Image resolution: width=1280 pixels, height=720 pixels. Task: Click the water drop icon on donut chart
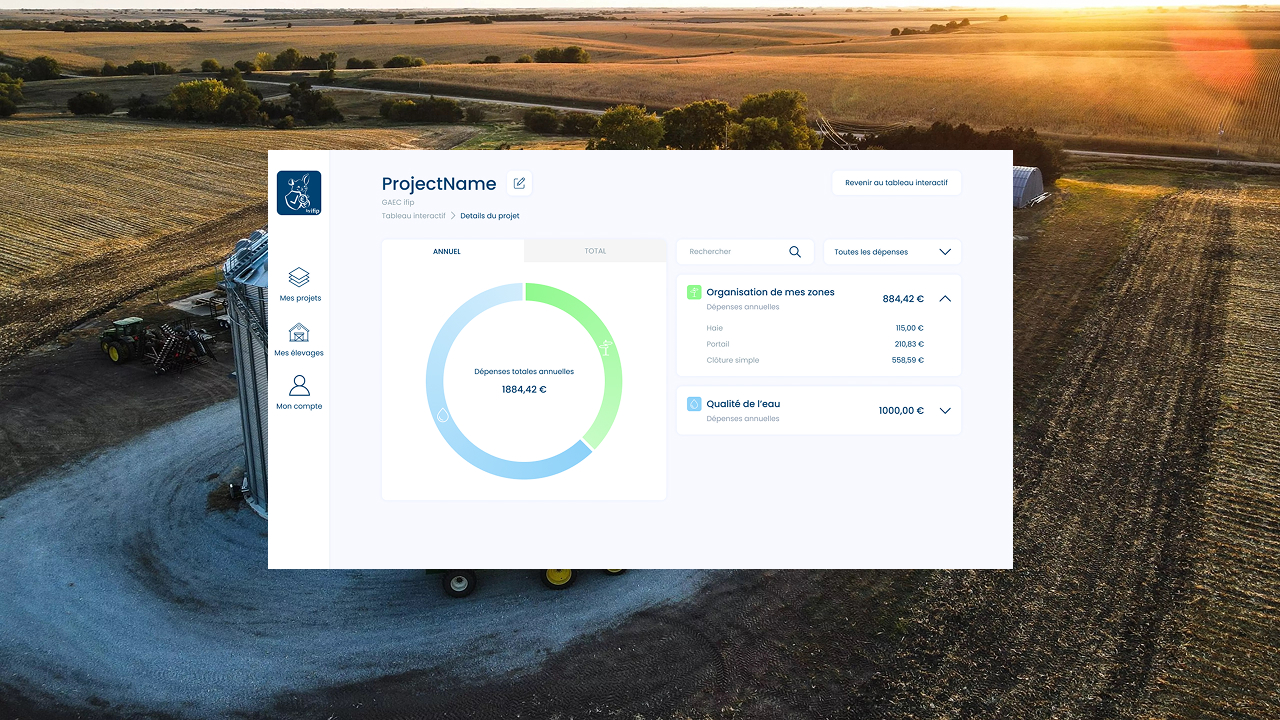coord(442,414)
